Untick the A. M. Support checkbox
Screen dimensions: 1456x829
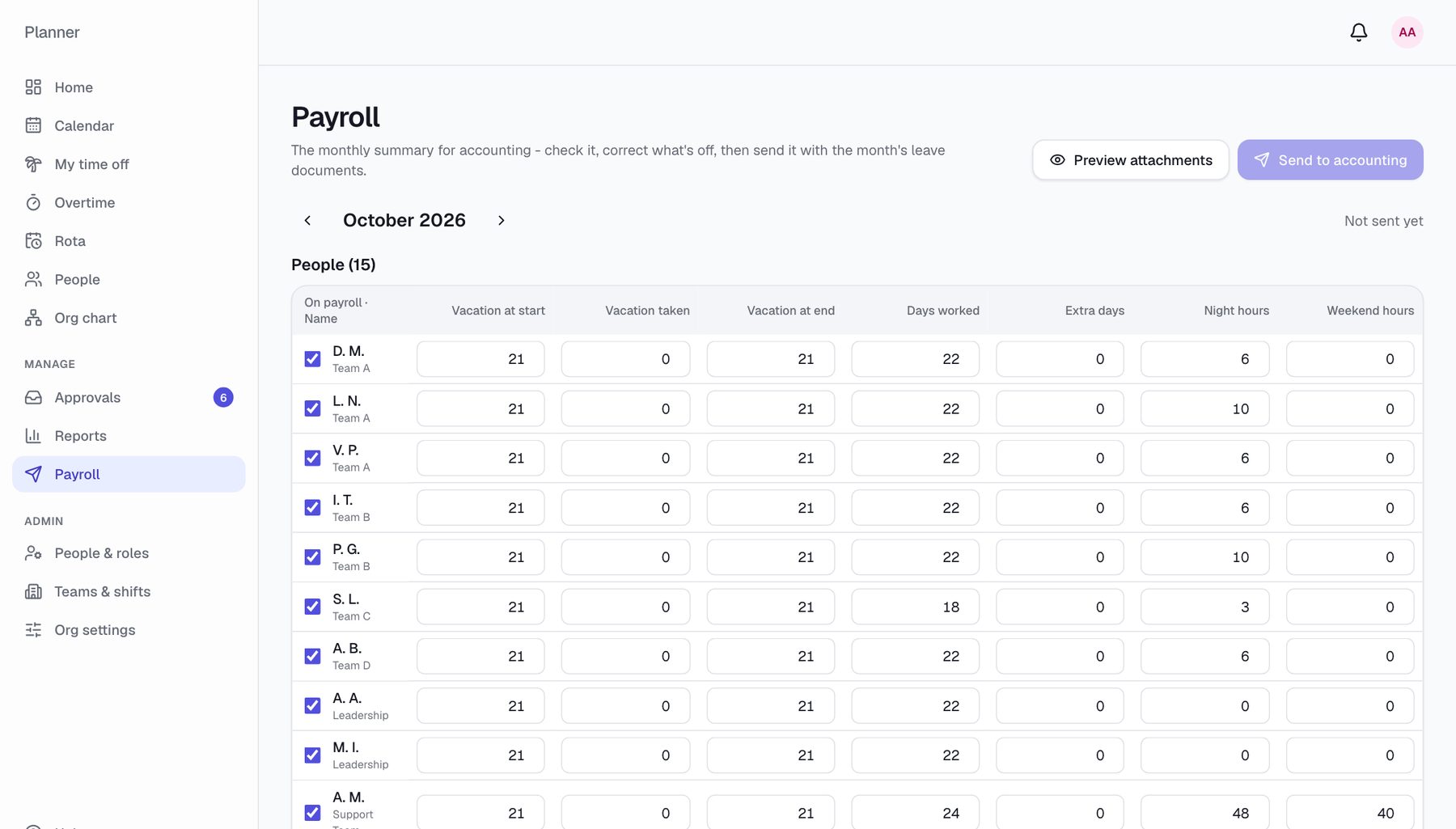pyautogui.click(x=312, y=813)
